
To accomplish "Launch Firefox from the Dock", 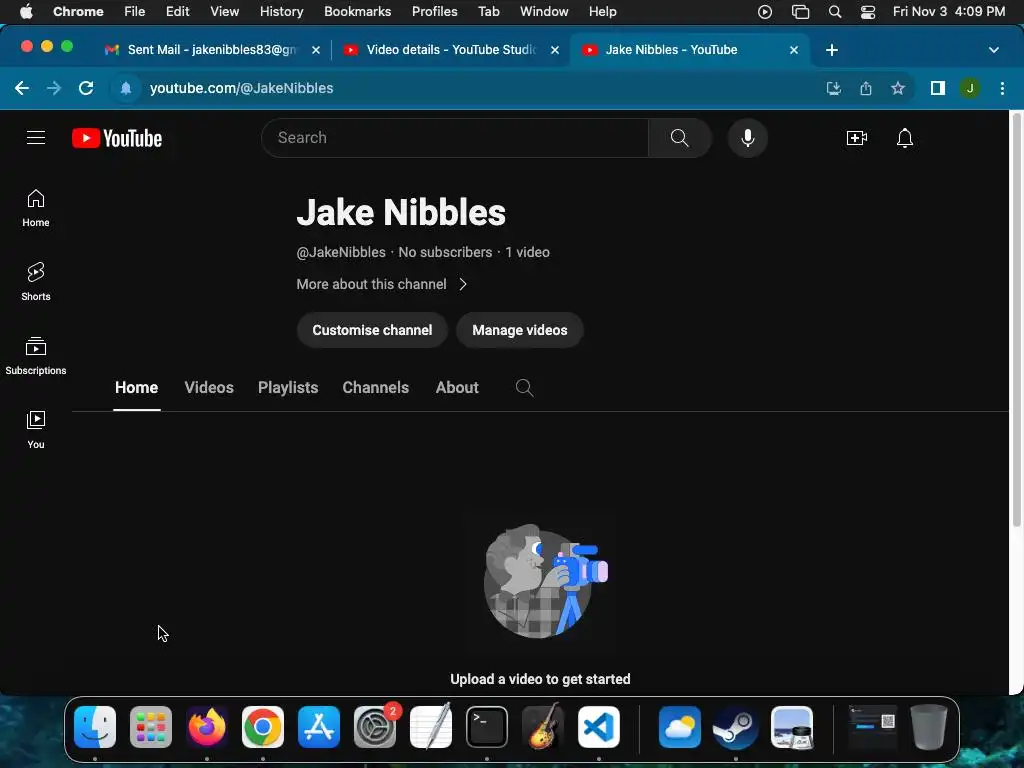I will [x=207, y=727].
